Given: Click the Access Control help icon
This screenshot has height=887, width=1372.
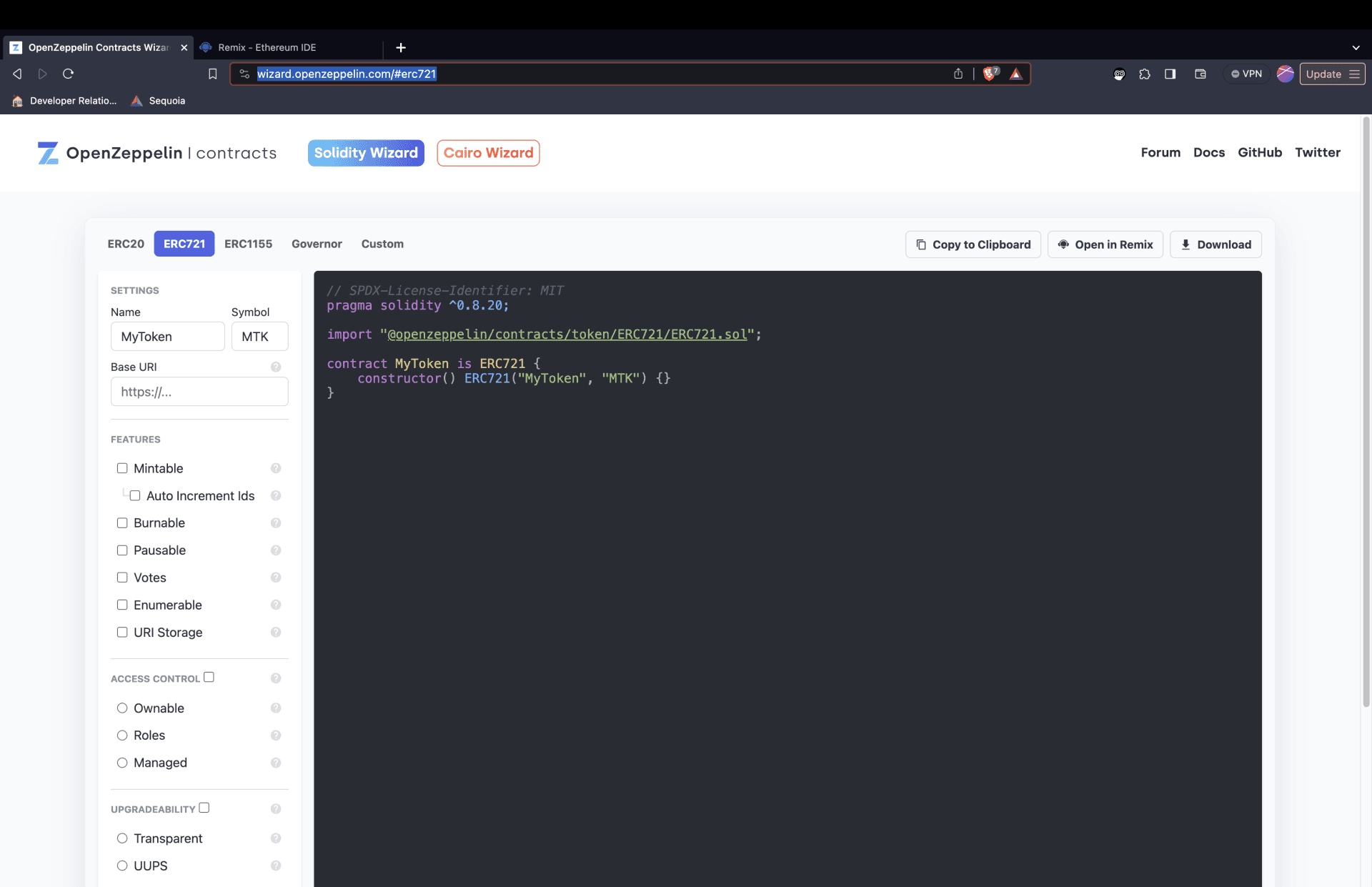Looking at the screenshot, I should [276, 678].
